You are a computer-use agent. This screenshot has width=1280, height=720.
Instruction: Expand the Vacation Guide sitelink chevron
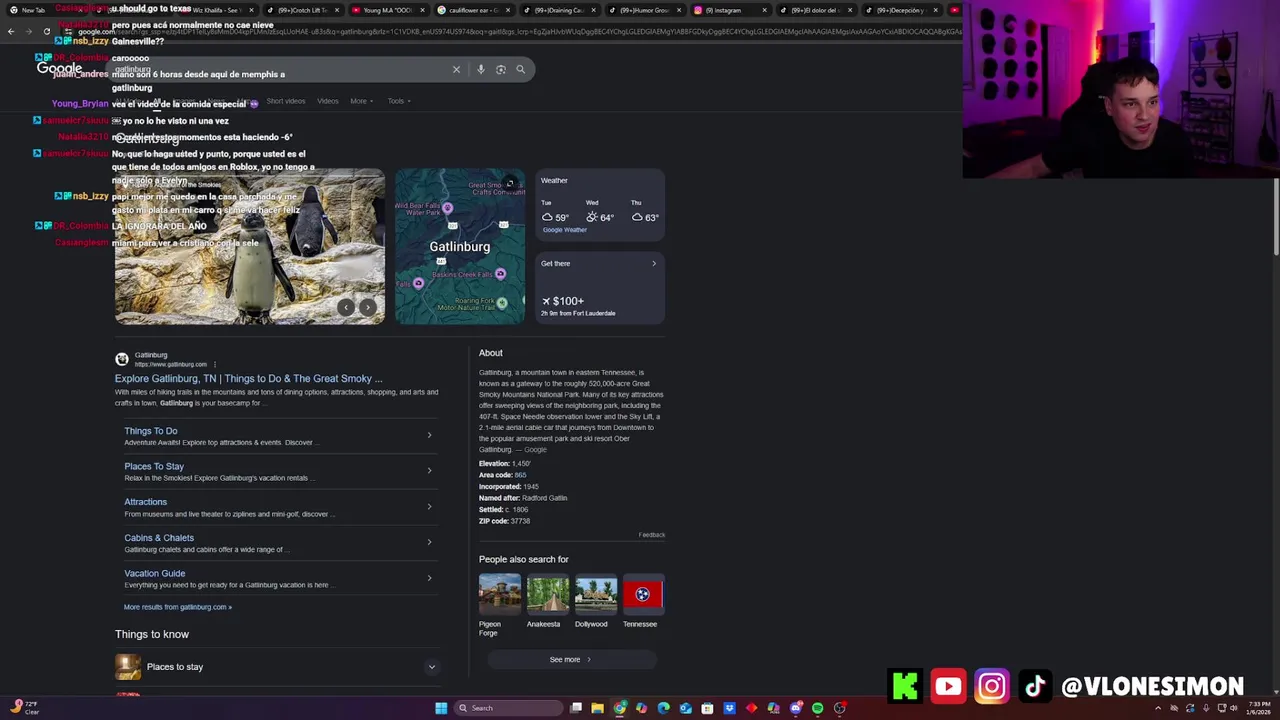(429, 578)
